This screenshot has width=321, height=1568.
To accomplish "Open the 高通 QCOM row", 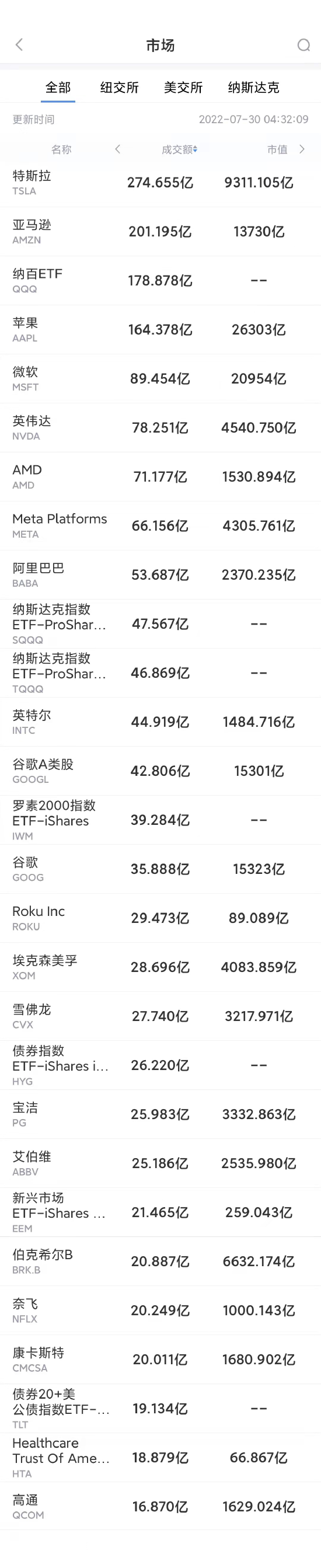I will click(160, 1507).
